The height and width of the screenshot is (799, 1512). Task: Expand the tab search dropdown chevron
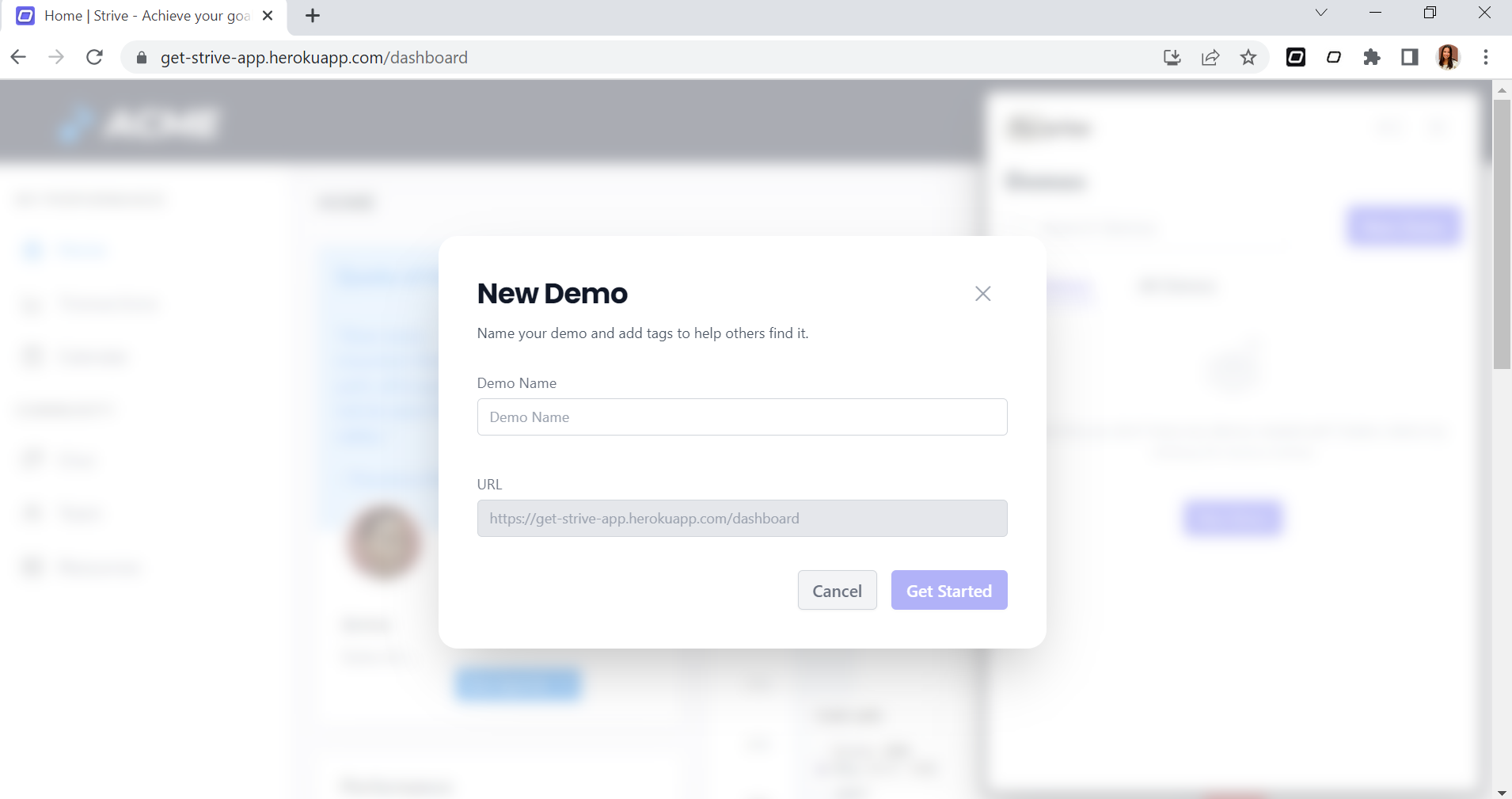[1321, 13]
